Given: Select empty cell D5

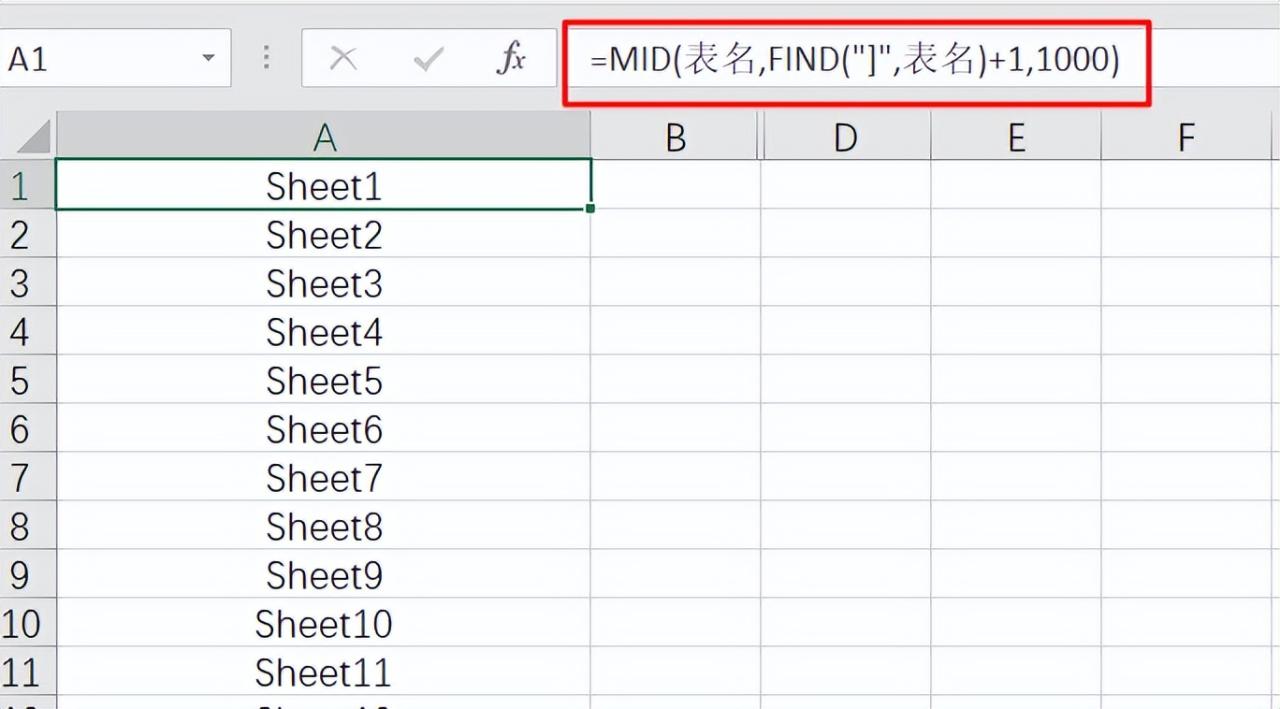Looking at the screenshot, I should click(846, 380).
